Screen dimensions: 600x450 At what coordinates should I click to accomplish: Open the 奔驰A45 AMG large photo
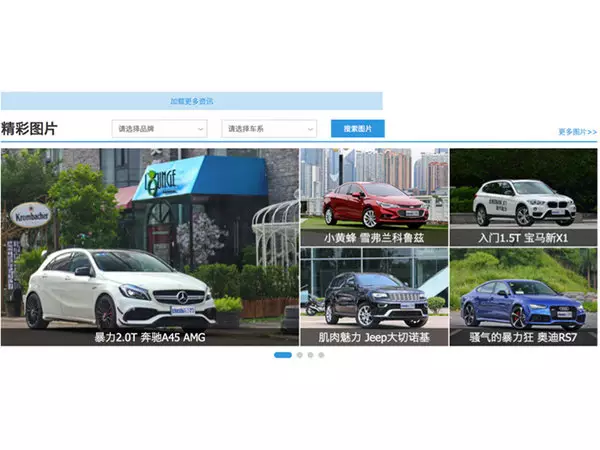[x=150, y=247]
